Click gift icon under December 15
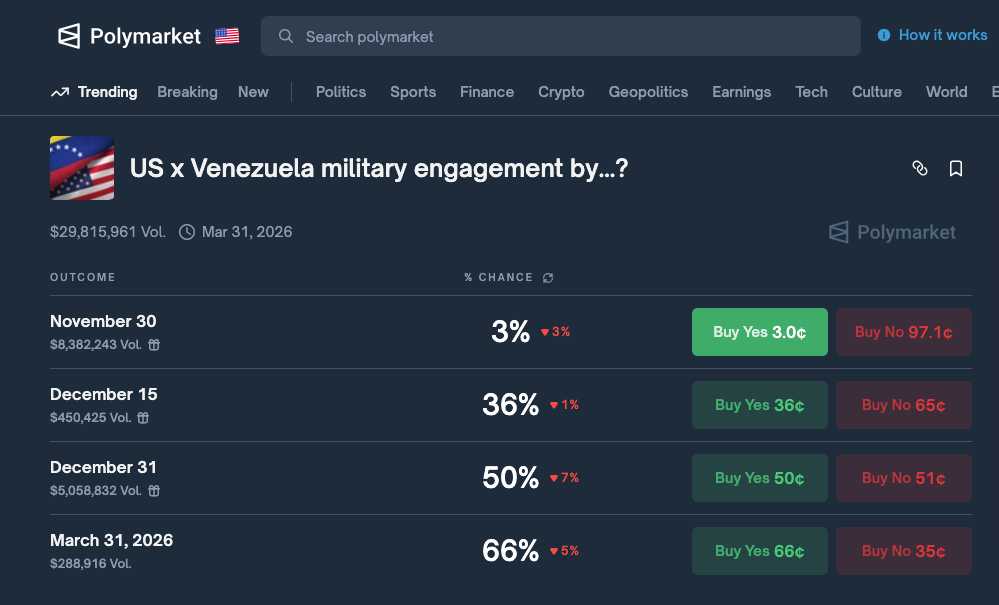 point(143,418)
